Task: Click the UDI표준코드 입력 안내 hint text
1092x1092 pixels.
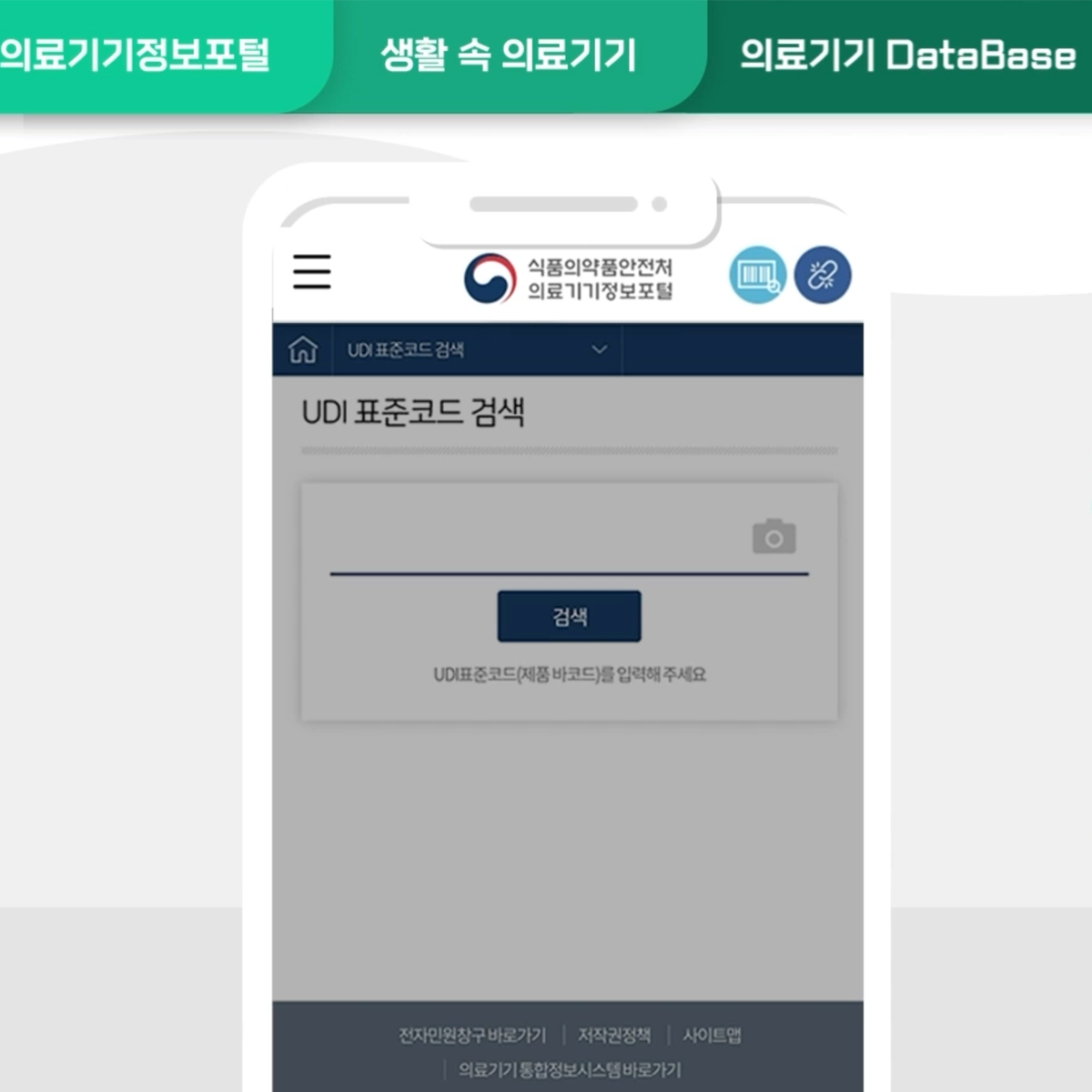Action: [x=570, y=674]
